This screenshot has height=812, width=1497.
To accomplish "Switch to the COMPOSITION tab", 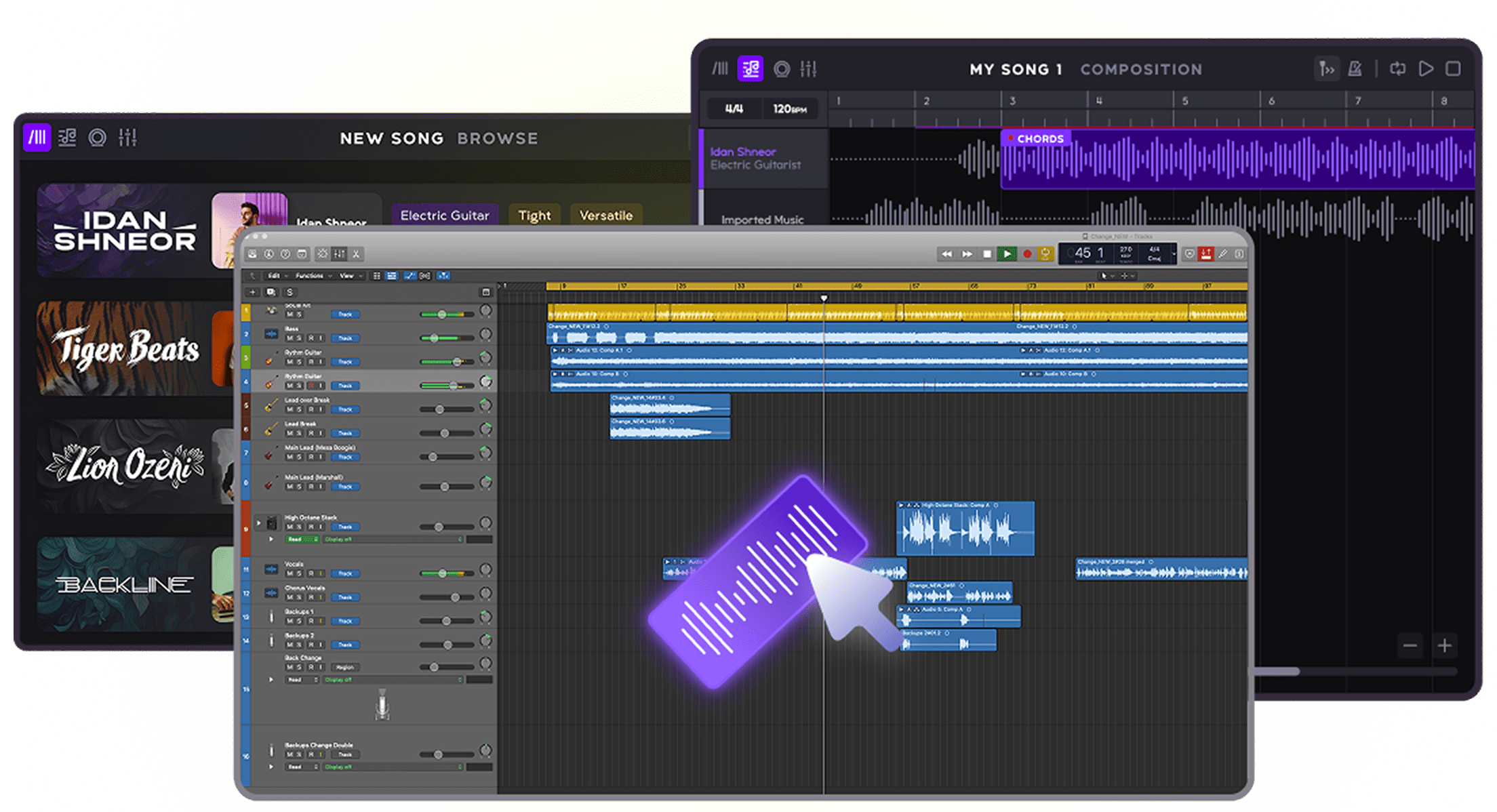I will click(x=1140, y=69).
